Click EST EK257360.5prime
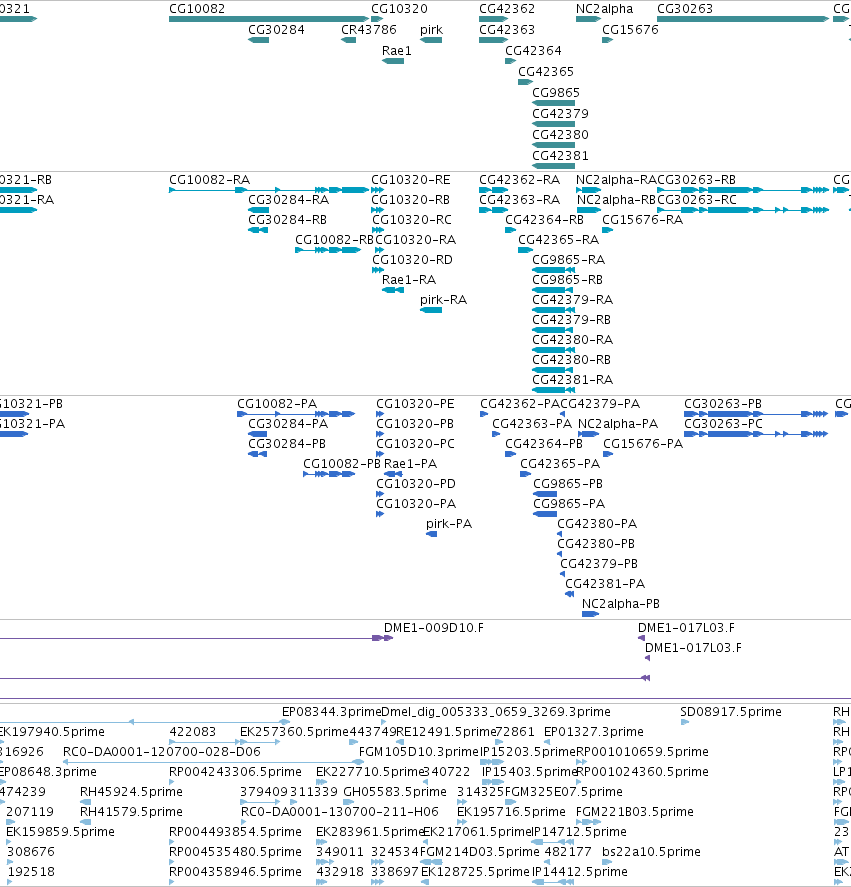 coord(294,732)
